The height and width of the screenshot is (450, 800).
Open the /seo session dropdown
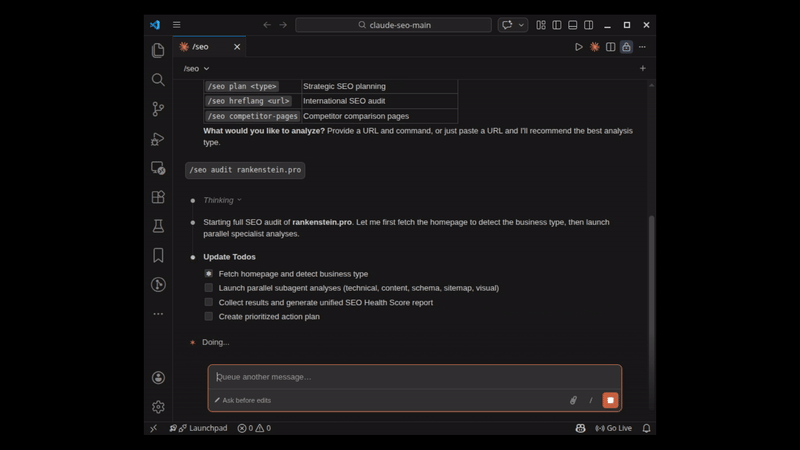tap(196, 68)
